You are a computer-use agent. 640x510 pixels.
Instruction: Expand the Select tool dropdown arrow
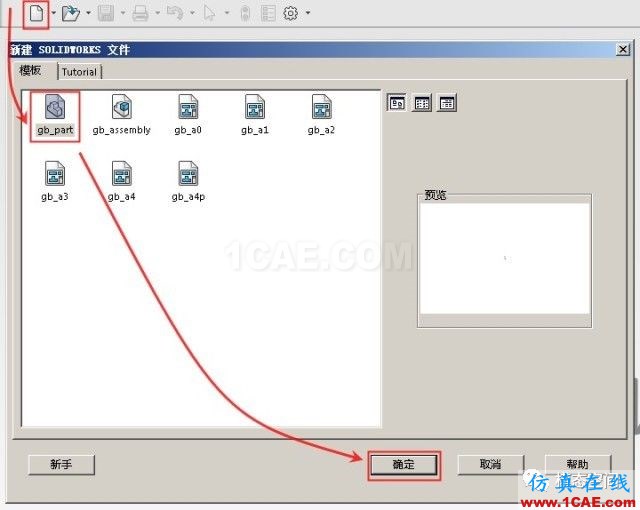click(x=227, y=13)
